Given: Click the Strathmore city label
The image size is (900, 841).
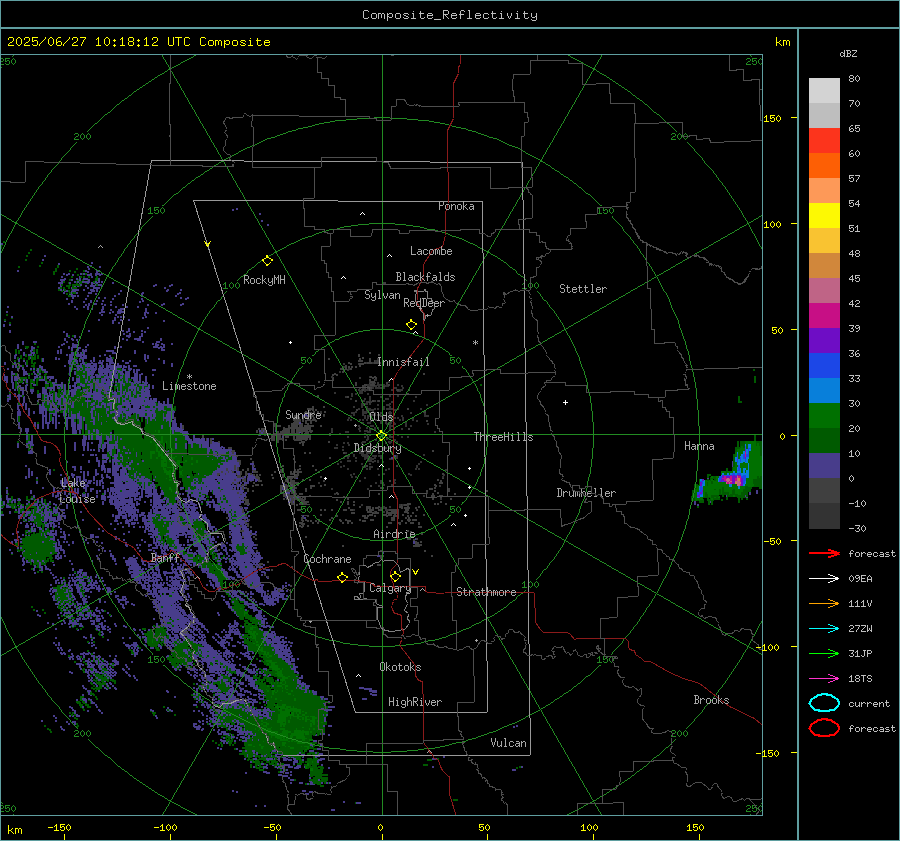Looking at the screenshot, I should (x=486, y=592).
